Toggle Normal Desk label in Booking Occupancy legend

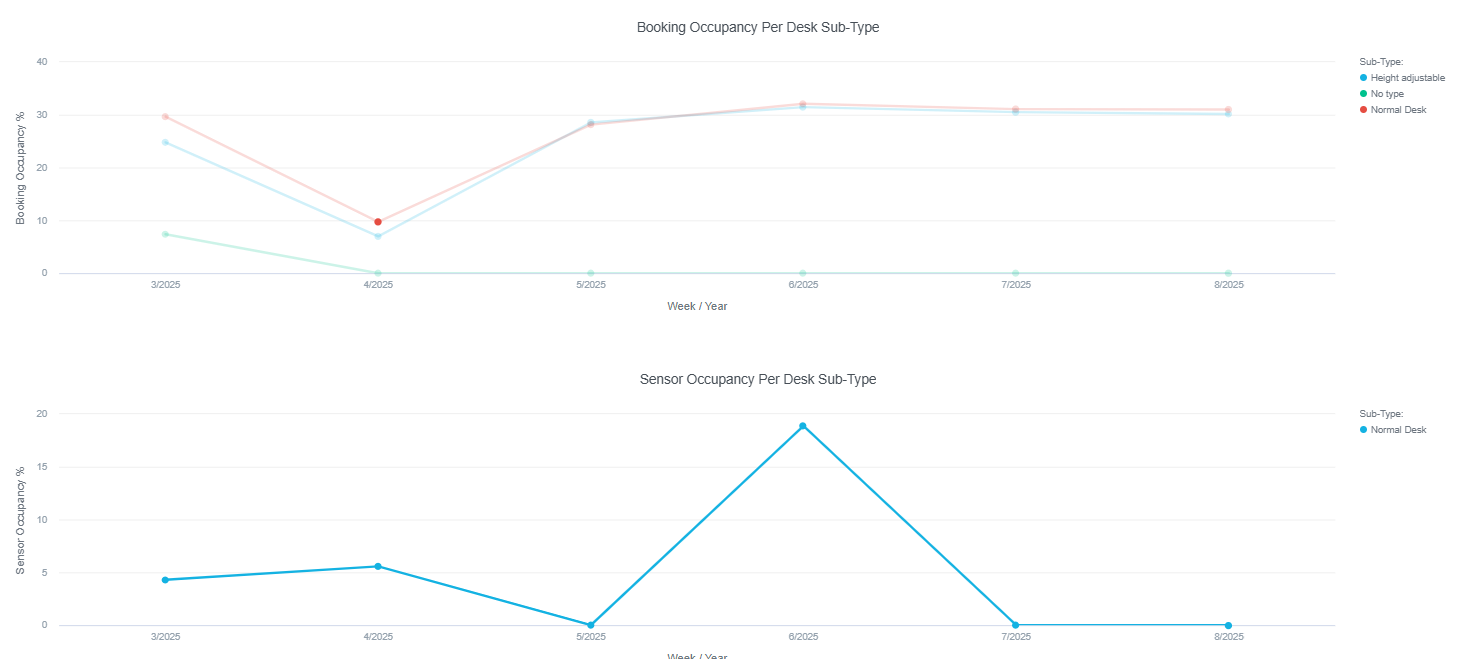click(1398, 110)
